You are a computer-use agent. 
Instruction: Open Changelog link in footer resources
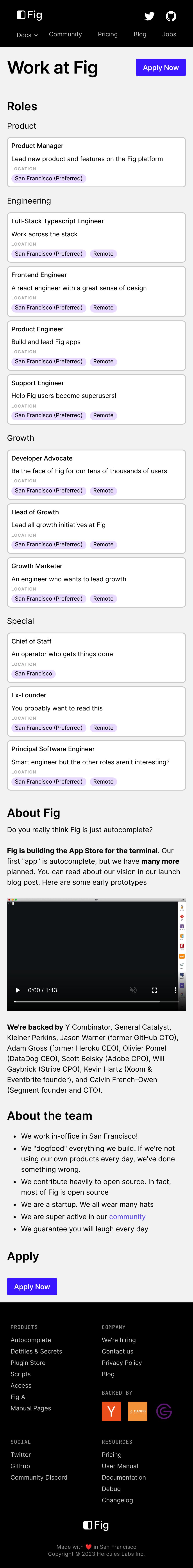point(117,1500)
